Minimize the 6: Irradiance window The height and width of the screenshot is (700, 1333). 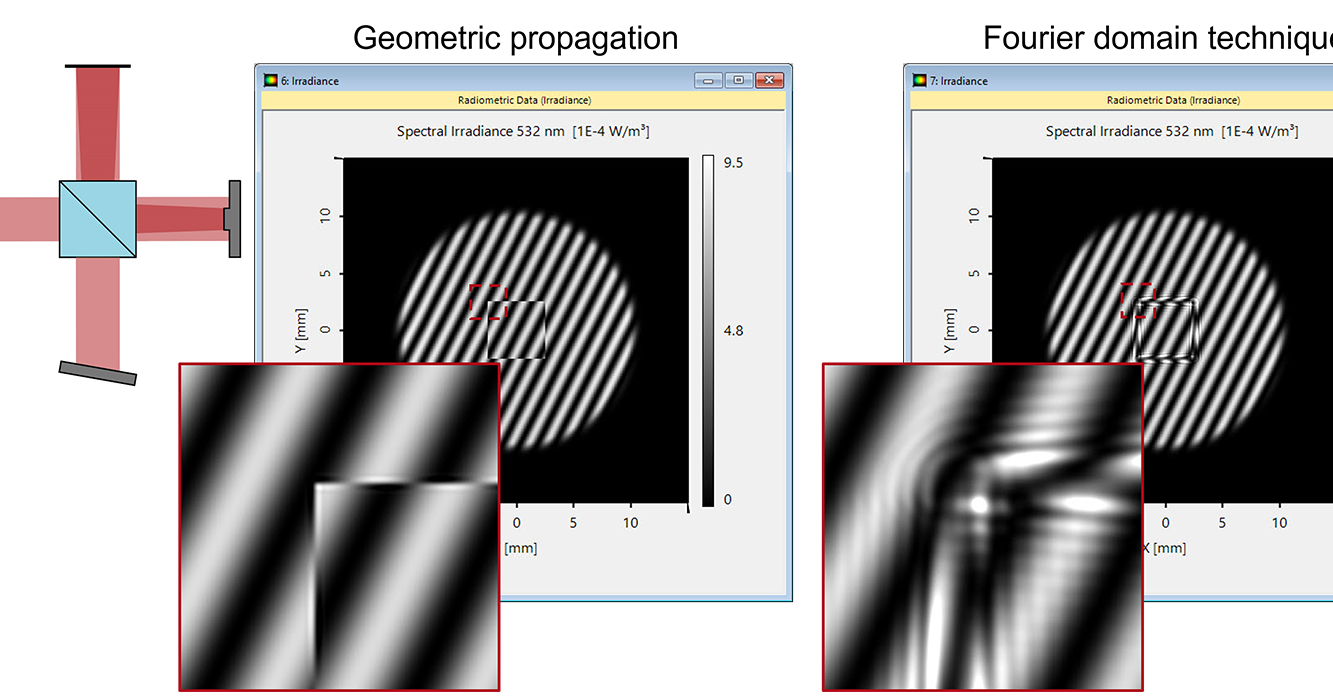click(709, 81)
